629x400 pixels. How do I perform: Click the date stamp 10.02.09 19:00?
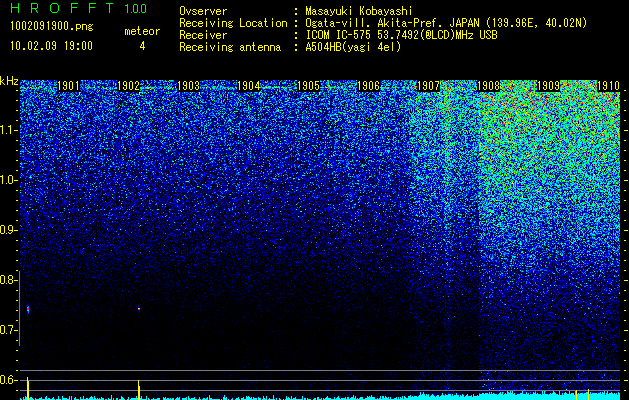(51, 46)
